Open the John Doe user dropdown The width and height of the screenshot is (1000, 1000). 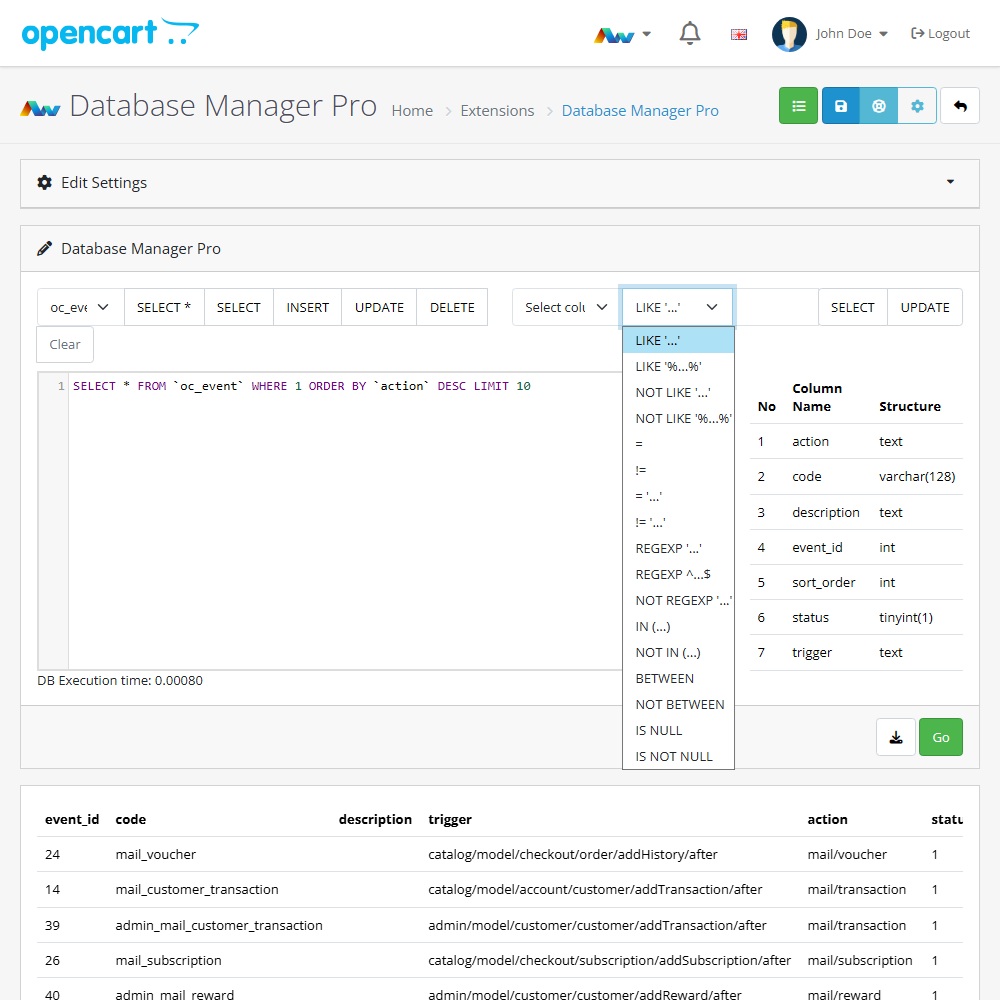coord(831,34)
